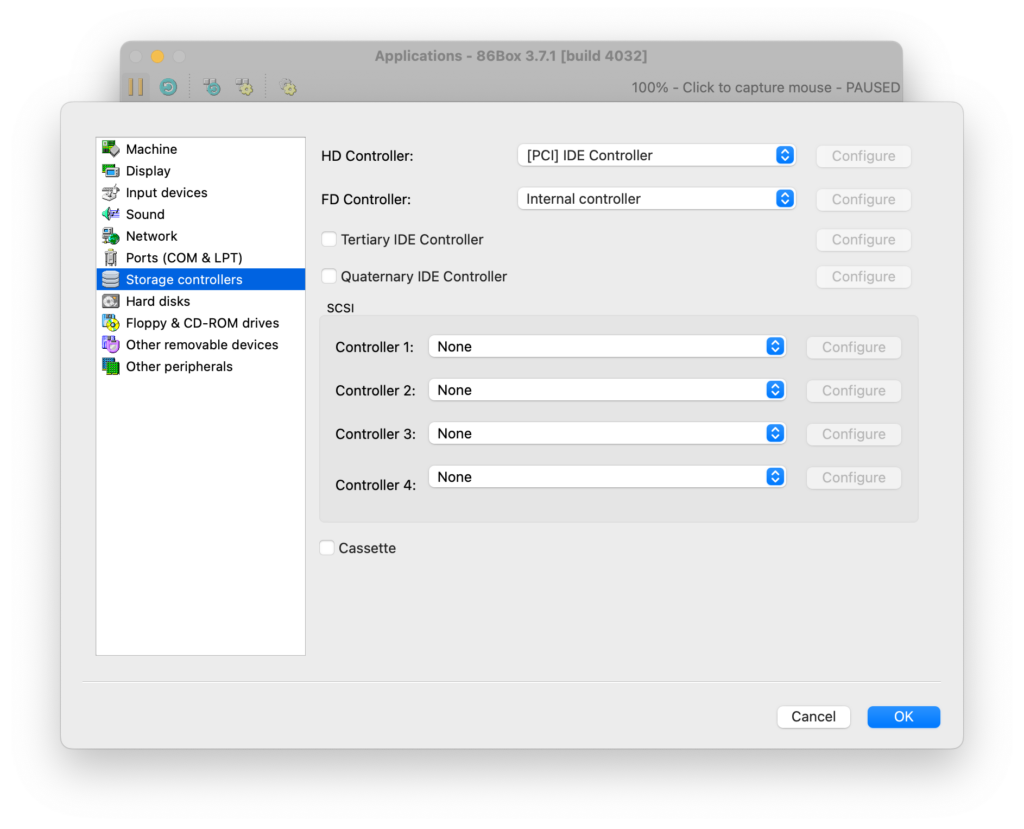This screenshot has width=1024, height=829.
Task: Enable the Tertiary IDE Controller checkbox
Action: coord(328,240)
